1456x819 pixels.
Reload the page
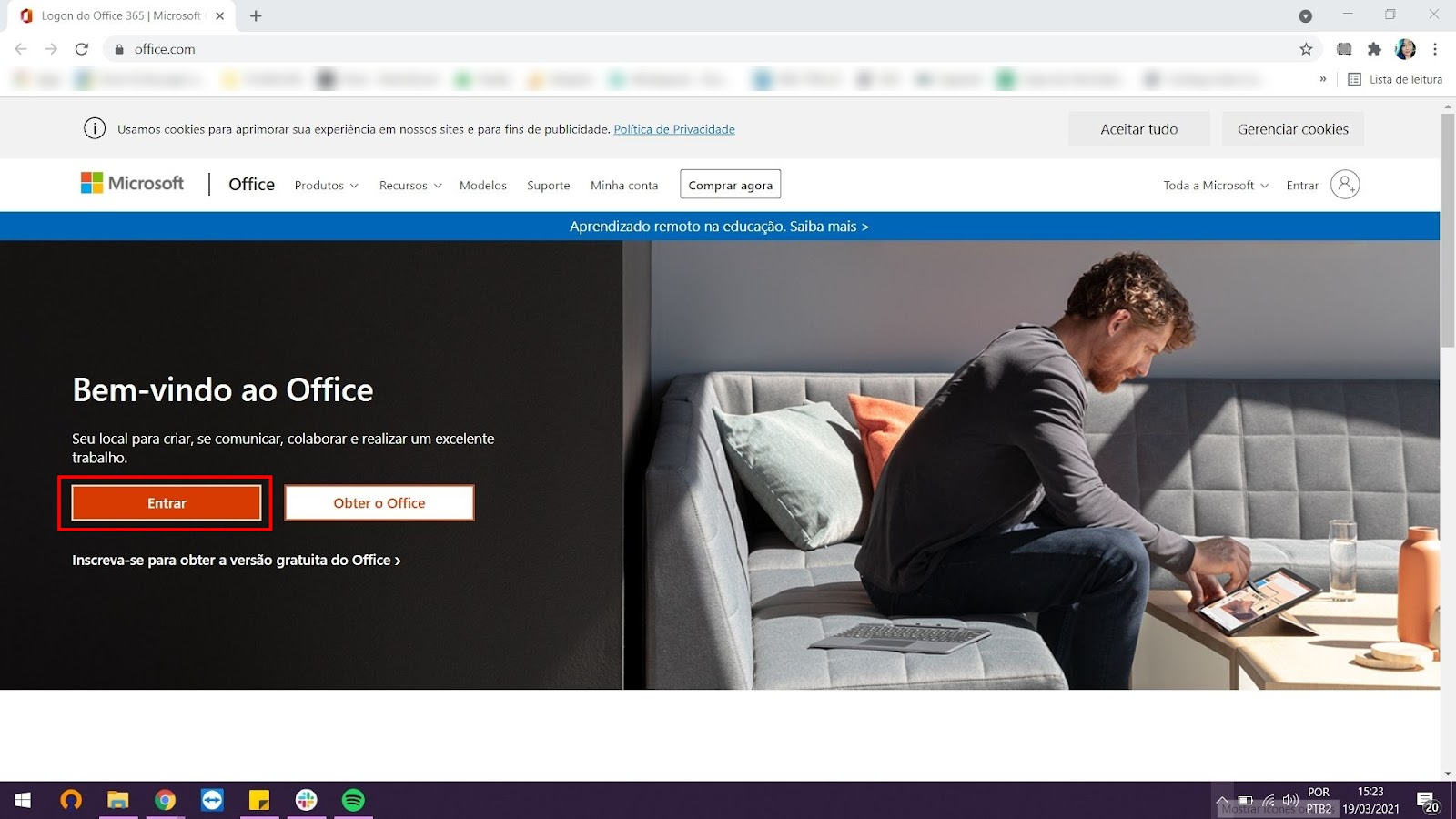(82, 49)
